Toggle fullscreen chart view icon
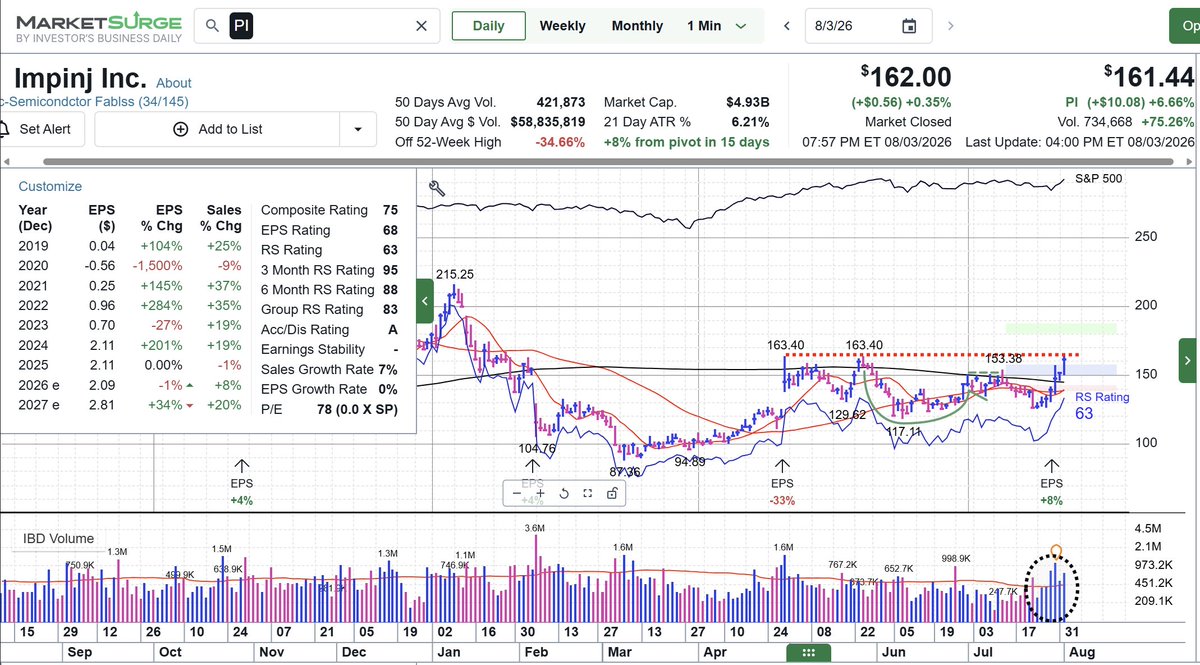 click(587, 493)
